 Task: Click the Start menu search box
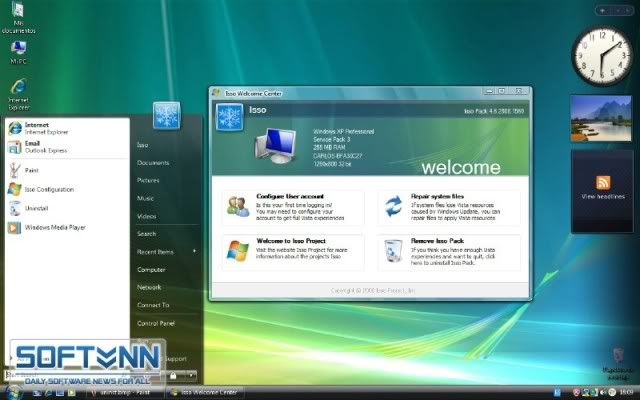click(67, 375)
